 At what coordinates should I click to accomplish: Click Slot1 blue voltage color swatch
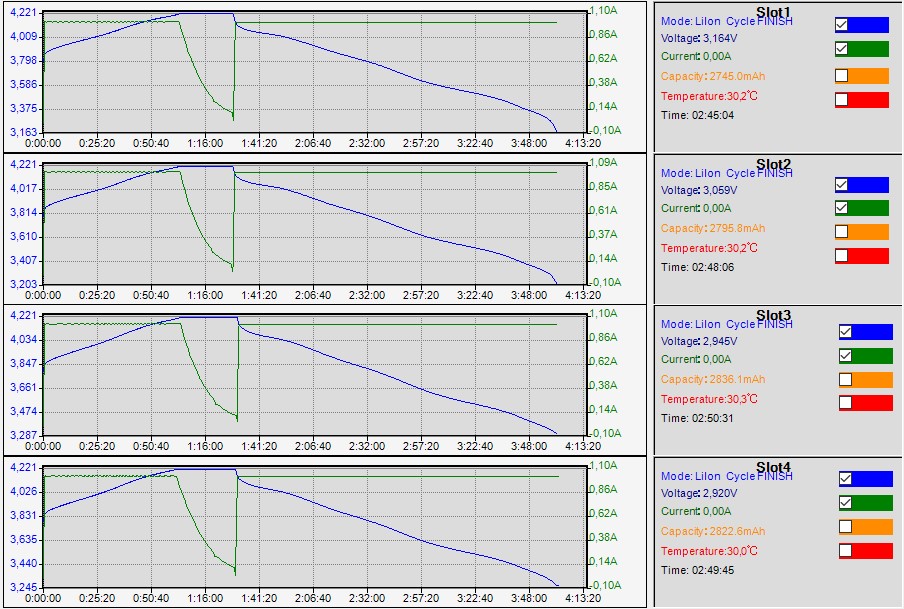click(x=868, y=24)
